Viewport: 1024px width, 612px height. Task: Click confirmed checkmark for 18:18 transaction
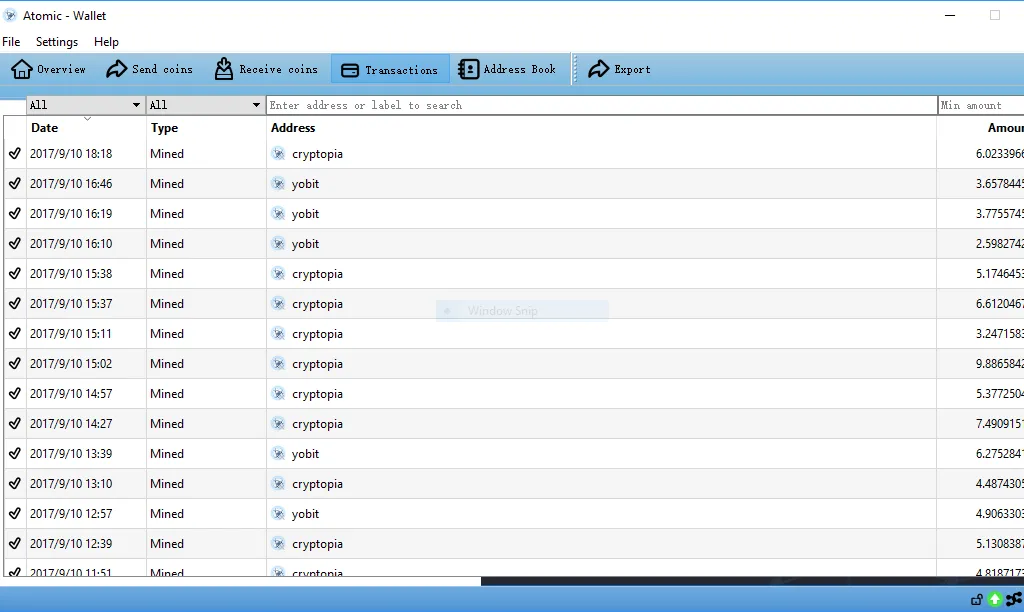[x=14, y=153]
